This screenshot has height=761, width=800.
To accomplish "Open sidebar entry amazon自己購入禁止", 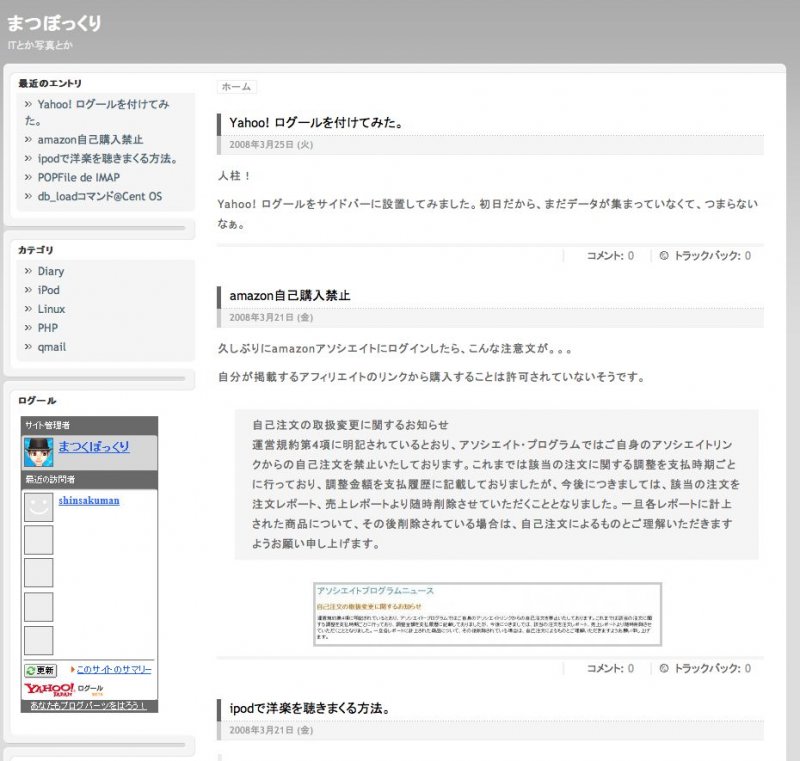I will click(90, 140).
